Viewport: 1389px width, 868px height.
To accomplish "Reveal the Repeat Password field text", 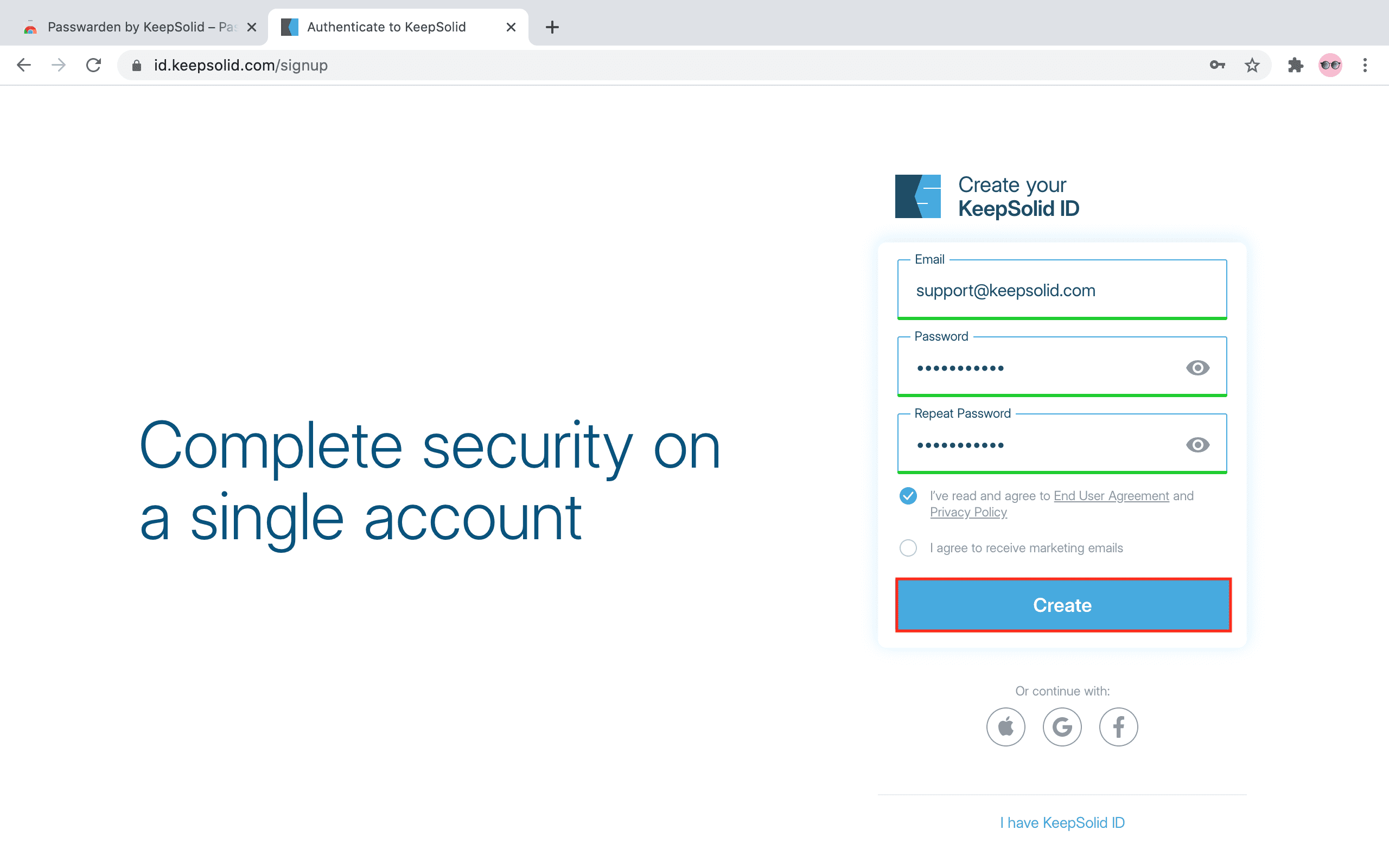I will coord(1197,445).
